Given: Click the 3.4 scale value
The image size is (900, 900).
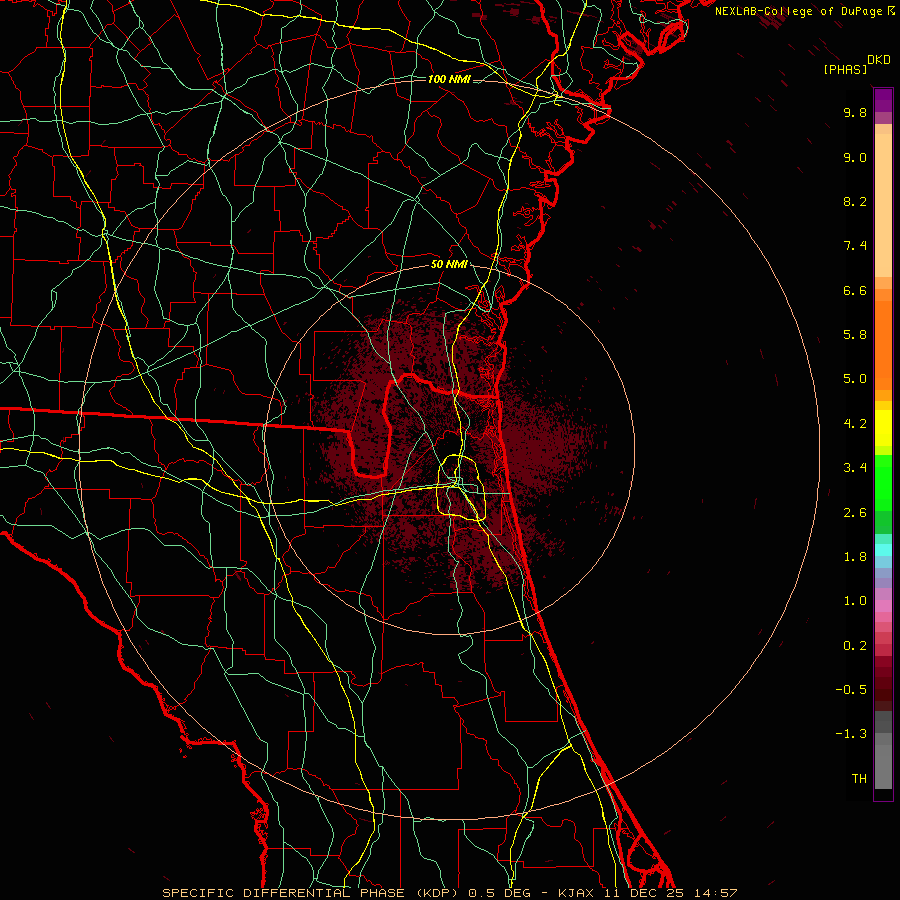Looking at the screenshot, I should (855, 468).
